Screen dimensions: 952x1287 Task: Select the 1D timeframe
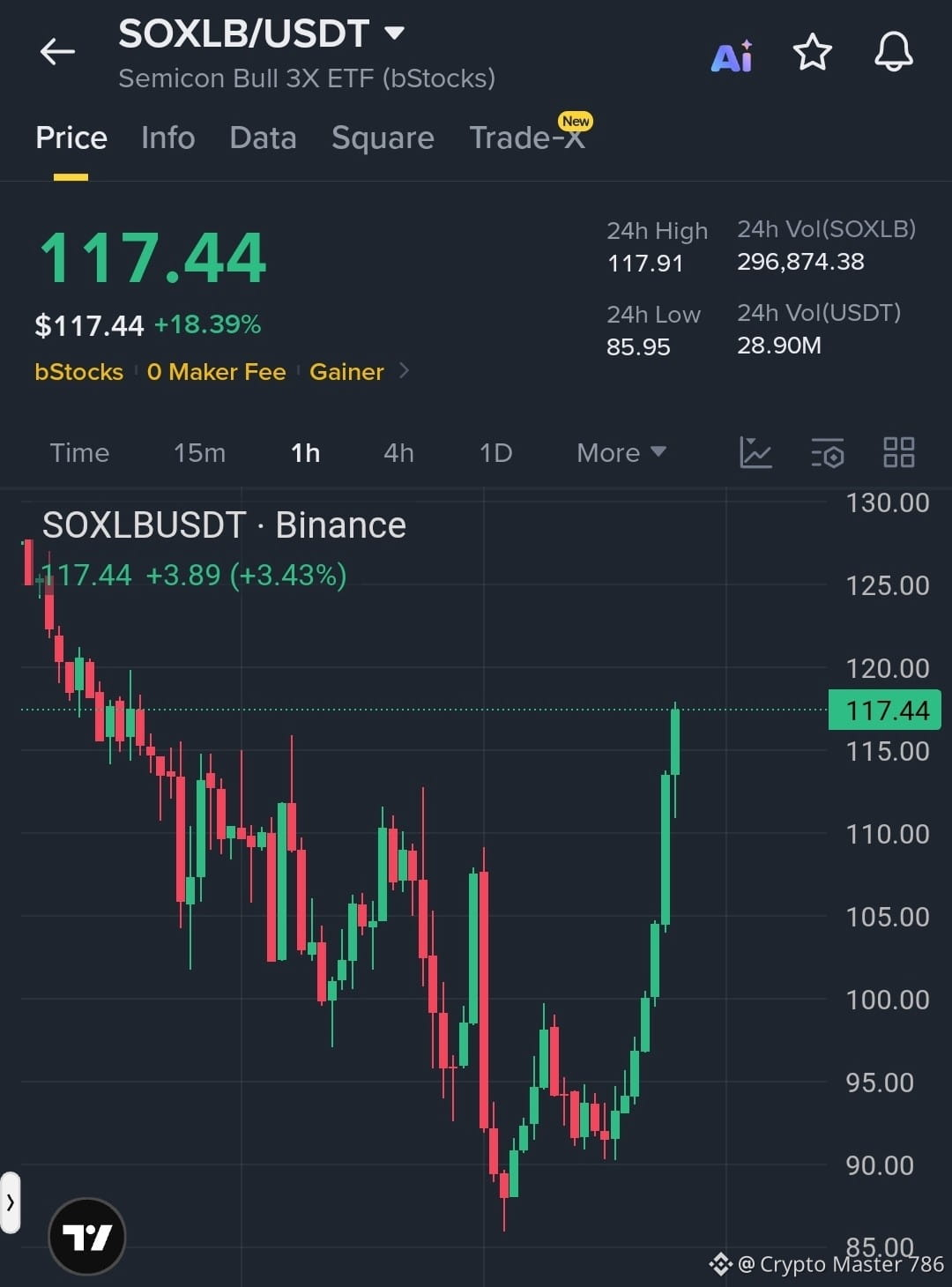[x=495, y=452]
